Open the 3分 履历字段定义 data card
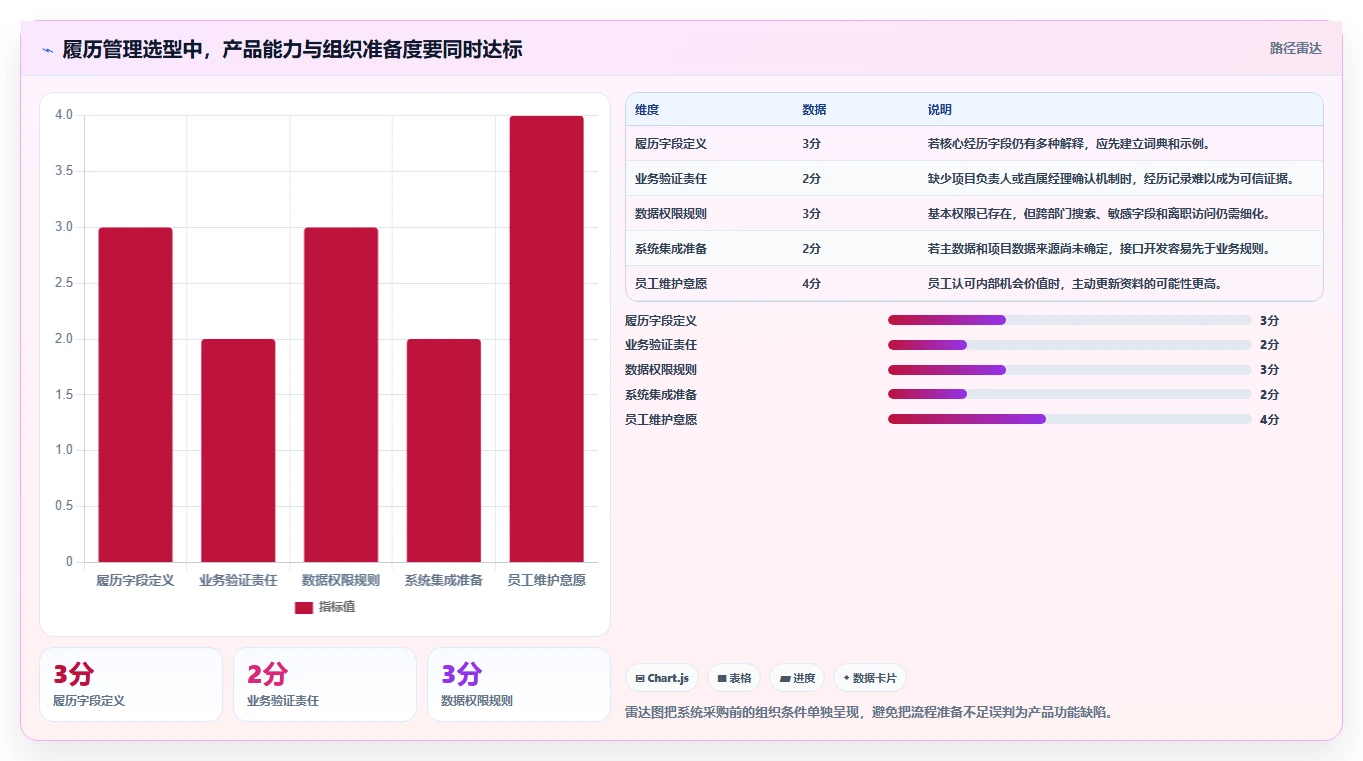This screenshot has width=1363, height=761. pos(131,684)
